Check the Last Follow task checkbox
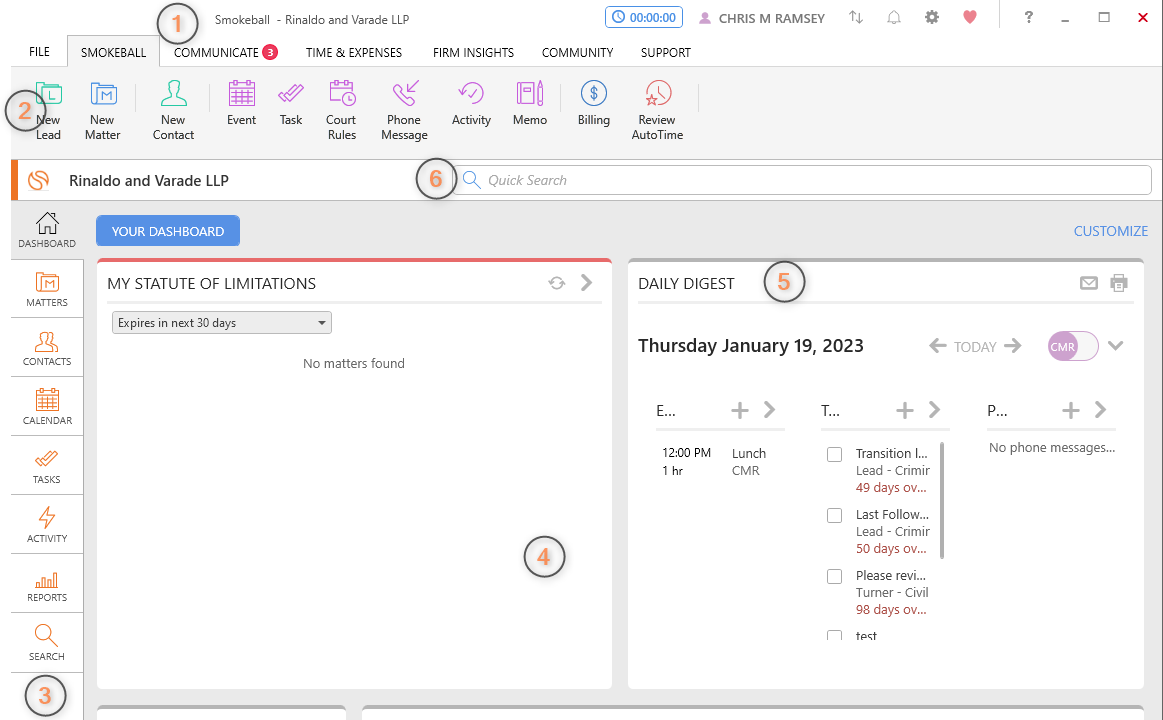Viewport: 1163px width, 720px height. [x=834, y=515]
